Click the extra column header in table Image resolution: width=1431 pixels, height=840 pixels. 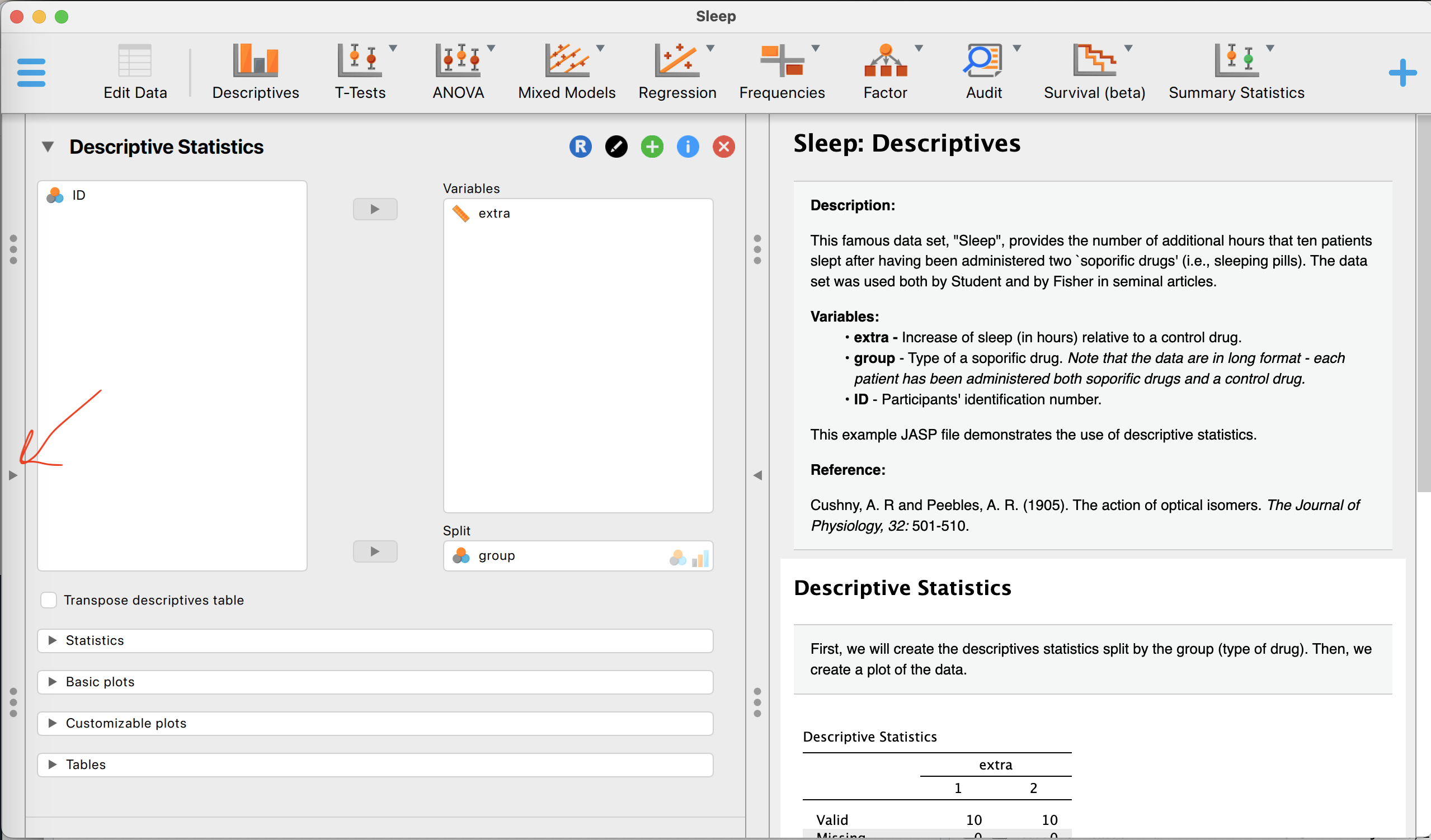coord(995,765)
